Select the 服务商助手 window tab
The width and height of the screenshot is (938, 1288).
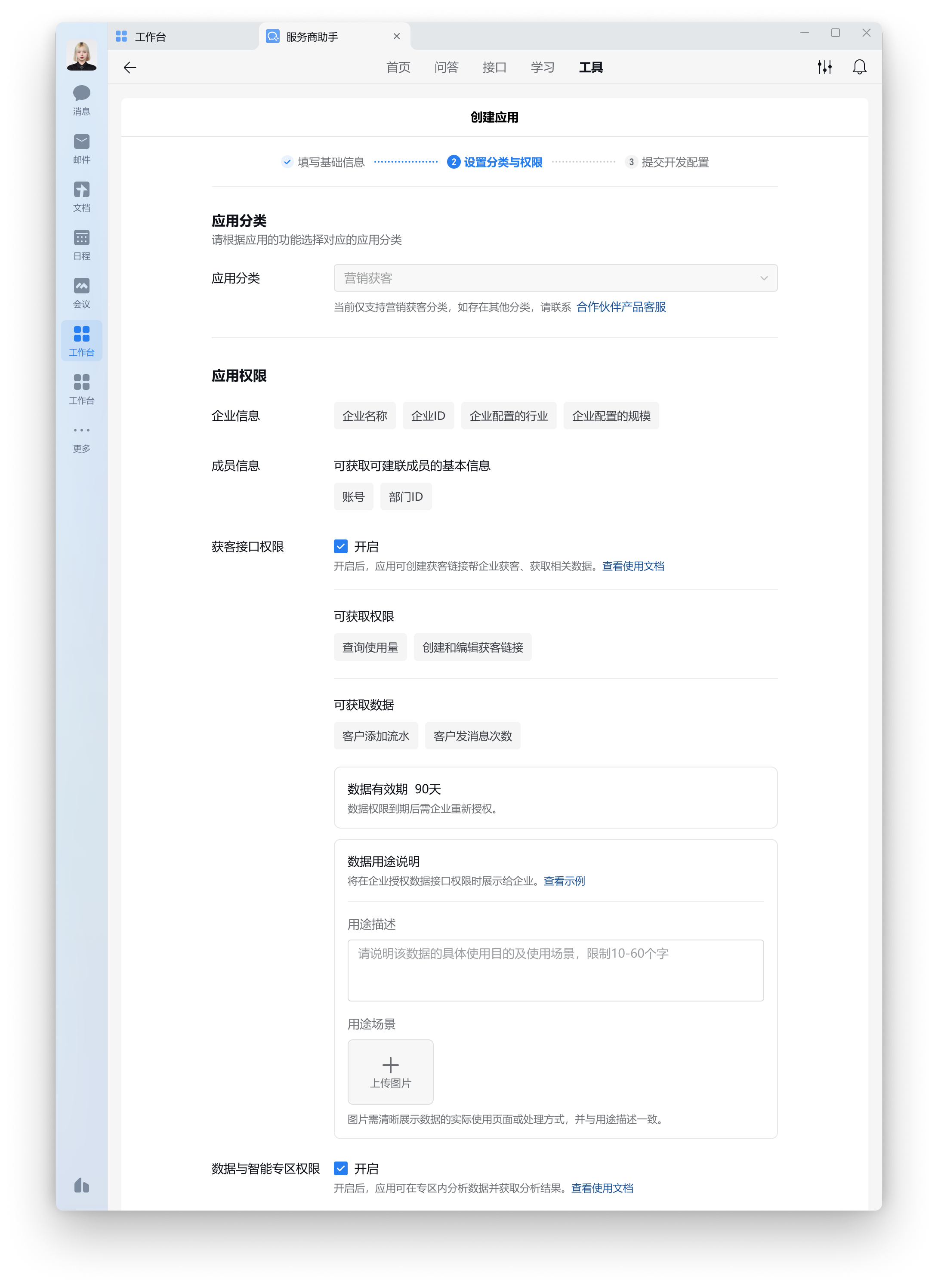pyautogui.click(x=312, y=37)
